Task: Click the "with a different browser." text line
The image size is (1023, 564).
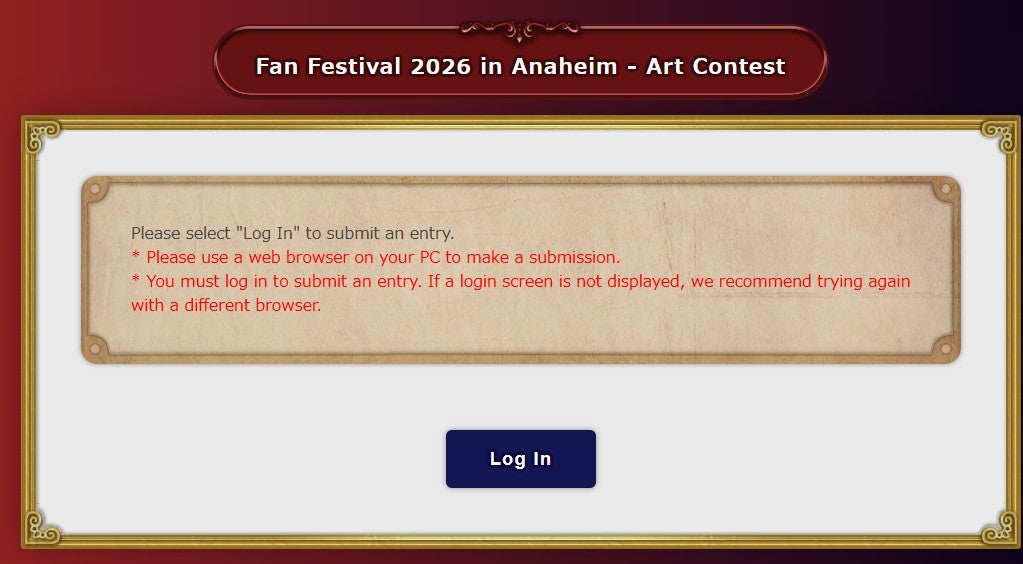Action: point(226,305)
